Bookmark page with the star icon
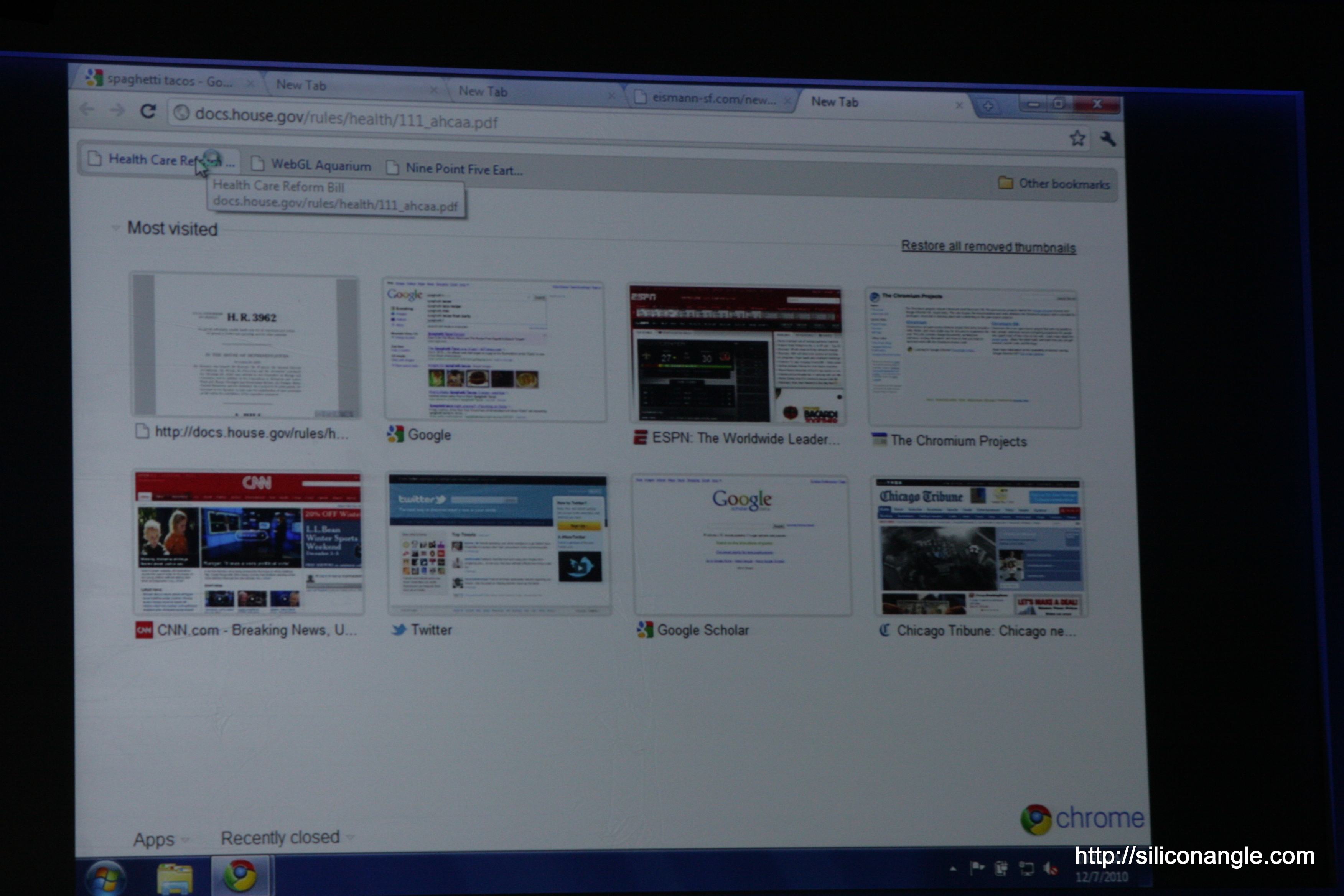The image size is (1344, 896). [x=1077, y=138]
